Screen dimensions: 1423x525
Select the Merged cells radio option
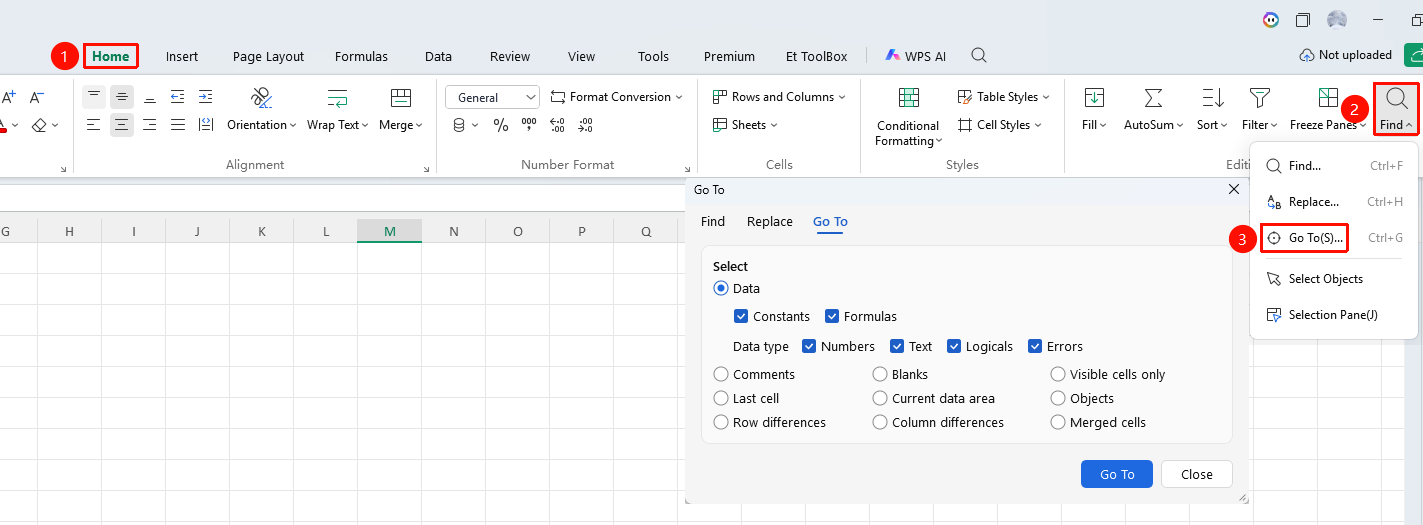tap(1058, 422)
